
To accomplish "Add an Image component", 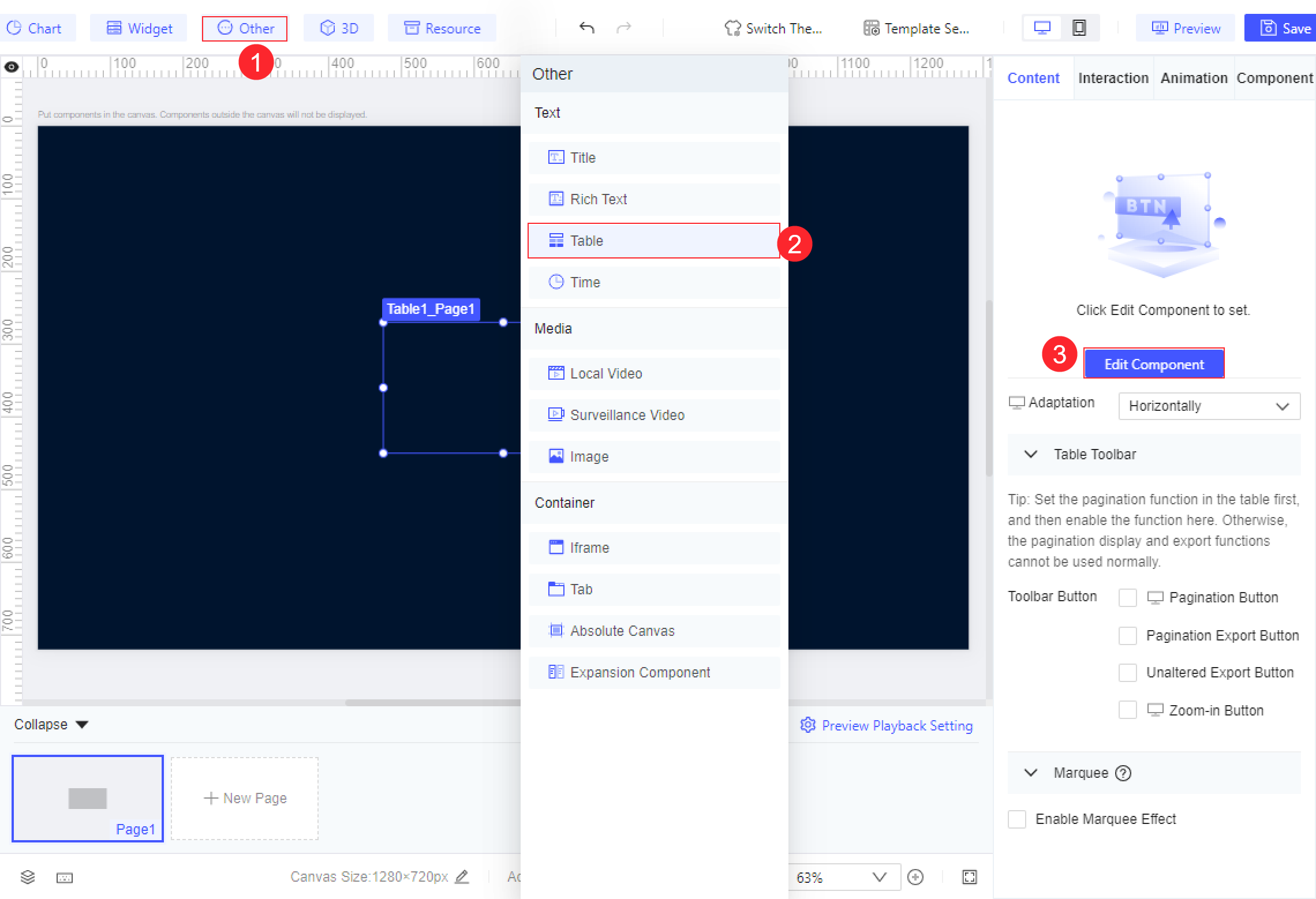I will click(654, 456).
